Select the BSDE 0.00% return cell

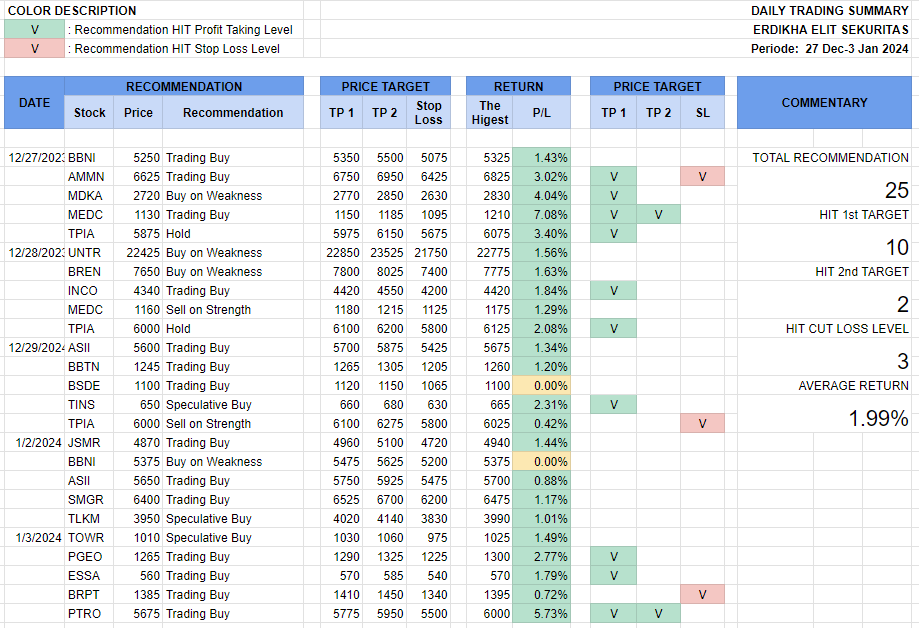click(x=541, y=386)
